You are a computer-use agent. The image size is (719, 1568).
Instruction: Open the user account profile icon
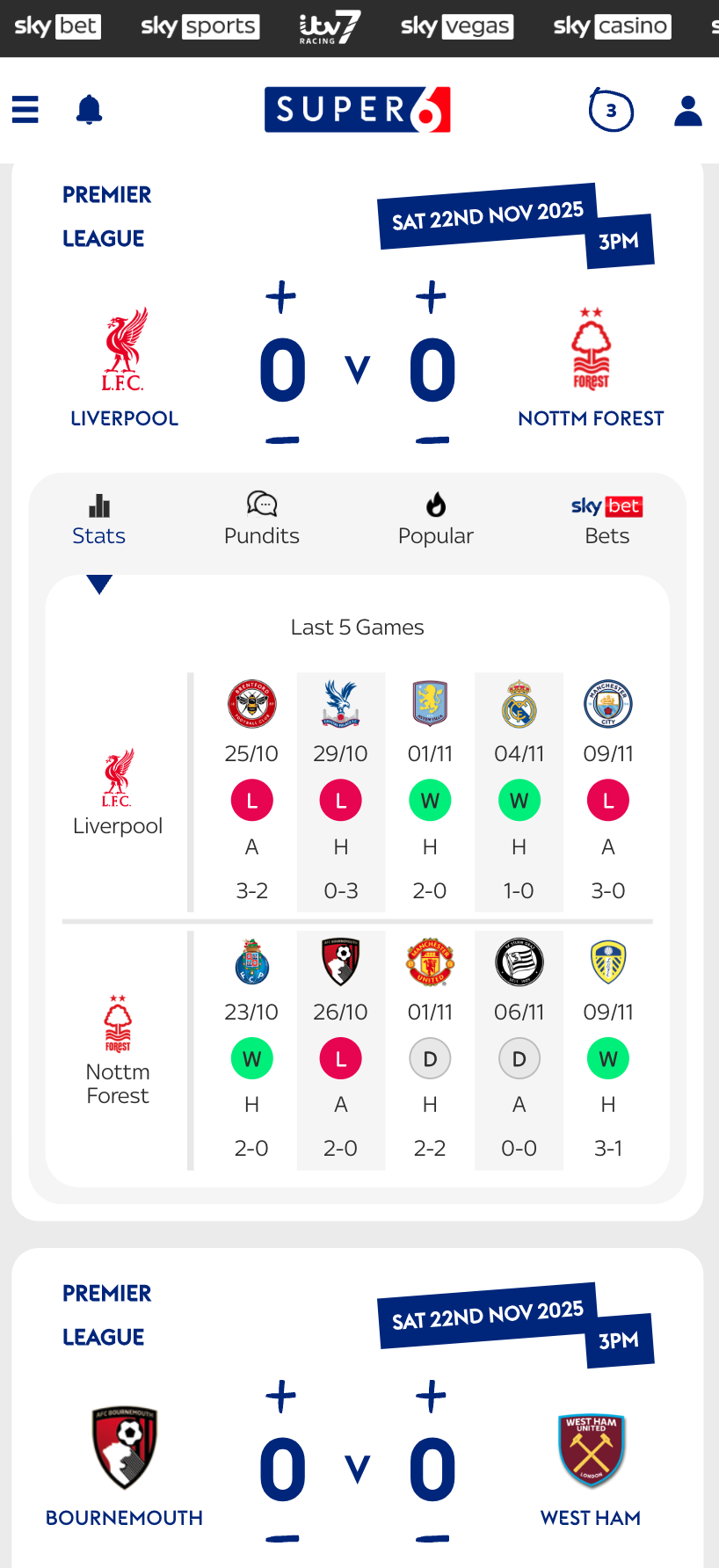click(x=687, y=111)
